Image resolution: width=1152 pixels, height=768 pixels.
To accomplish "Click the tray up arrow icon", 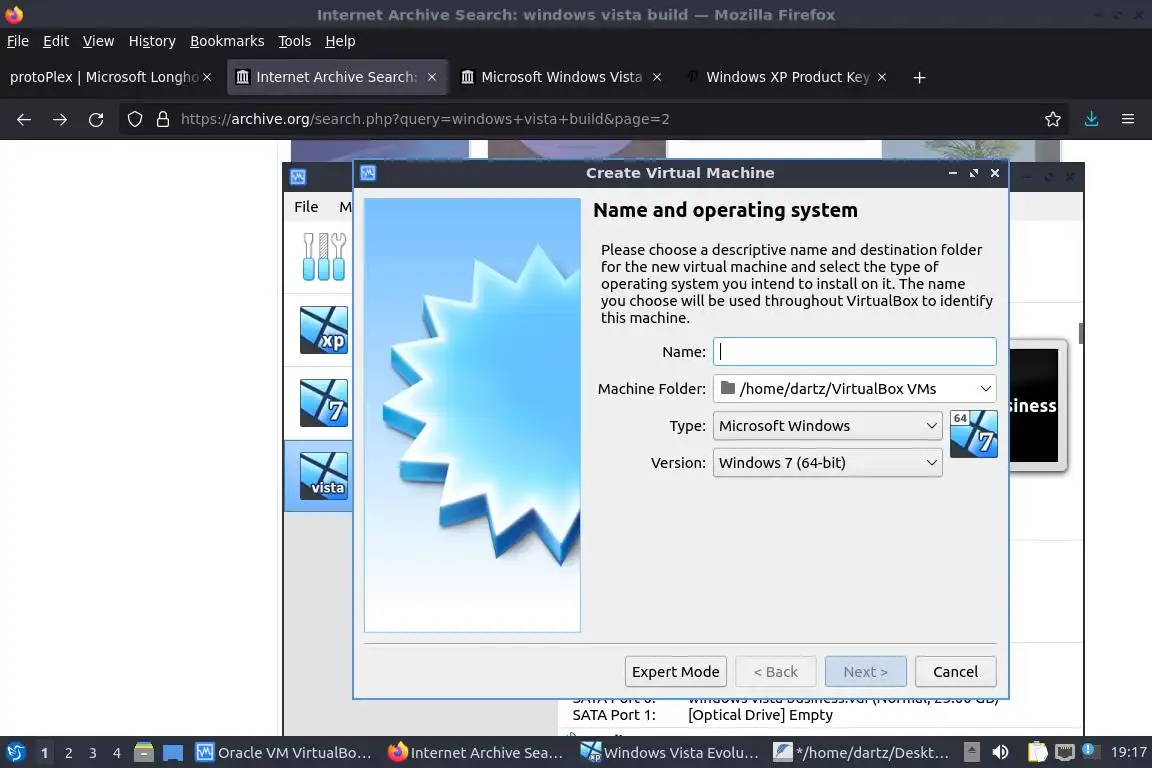I will (971, 752).
